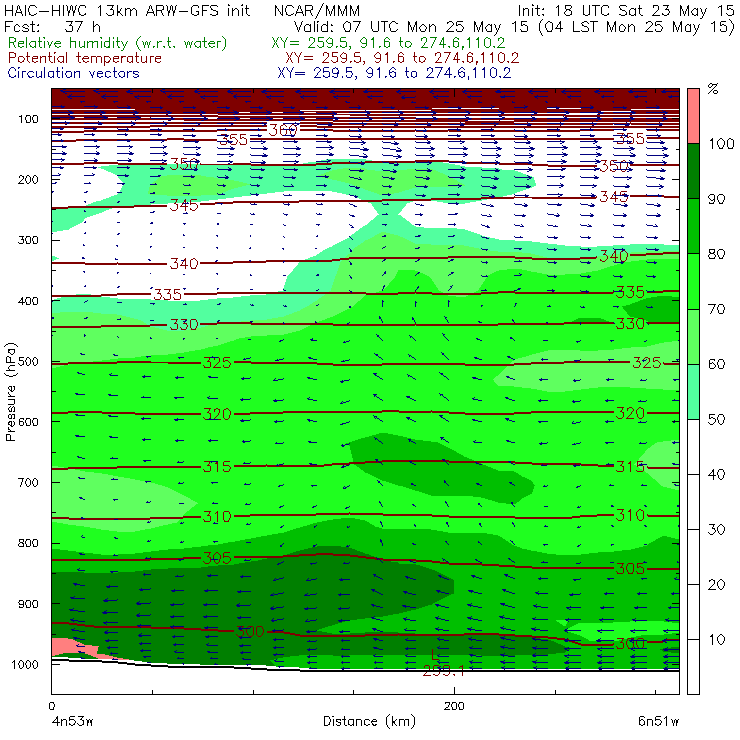Click the '800' pressure axis tick label
The width and height of the screenshot is (740, 740).
tap(28, 543)
